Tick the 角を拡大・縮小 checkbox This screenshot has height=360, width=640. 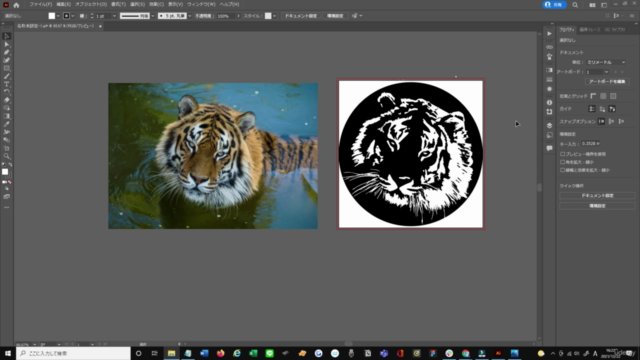562,162
